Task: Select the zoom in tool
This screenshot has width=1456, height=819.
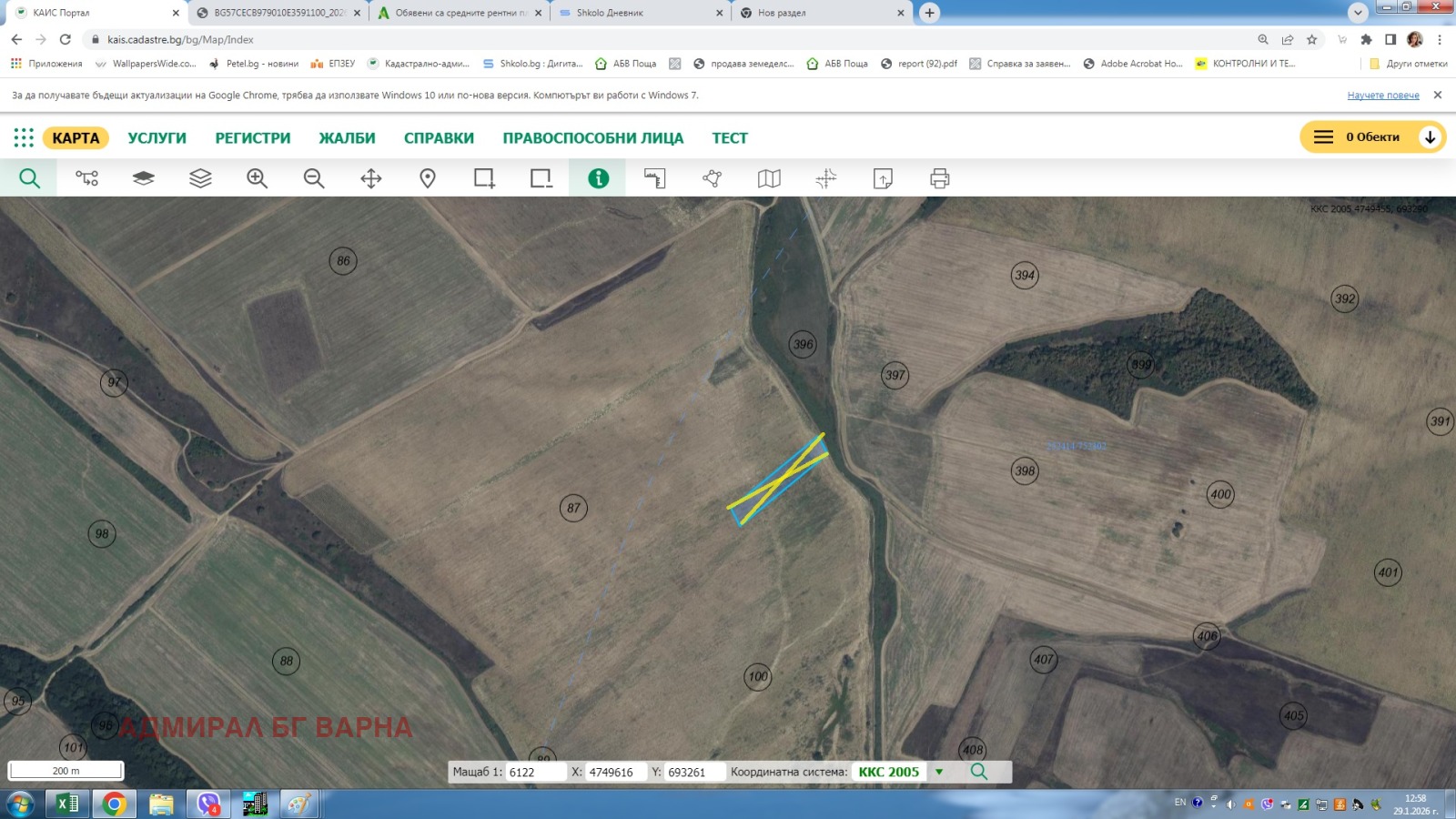Action: (256, 177)
